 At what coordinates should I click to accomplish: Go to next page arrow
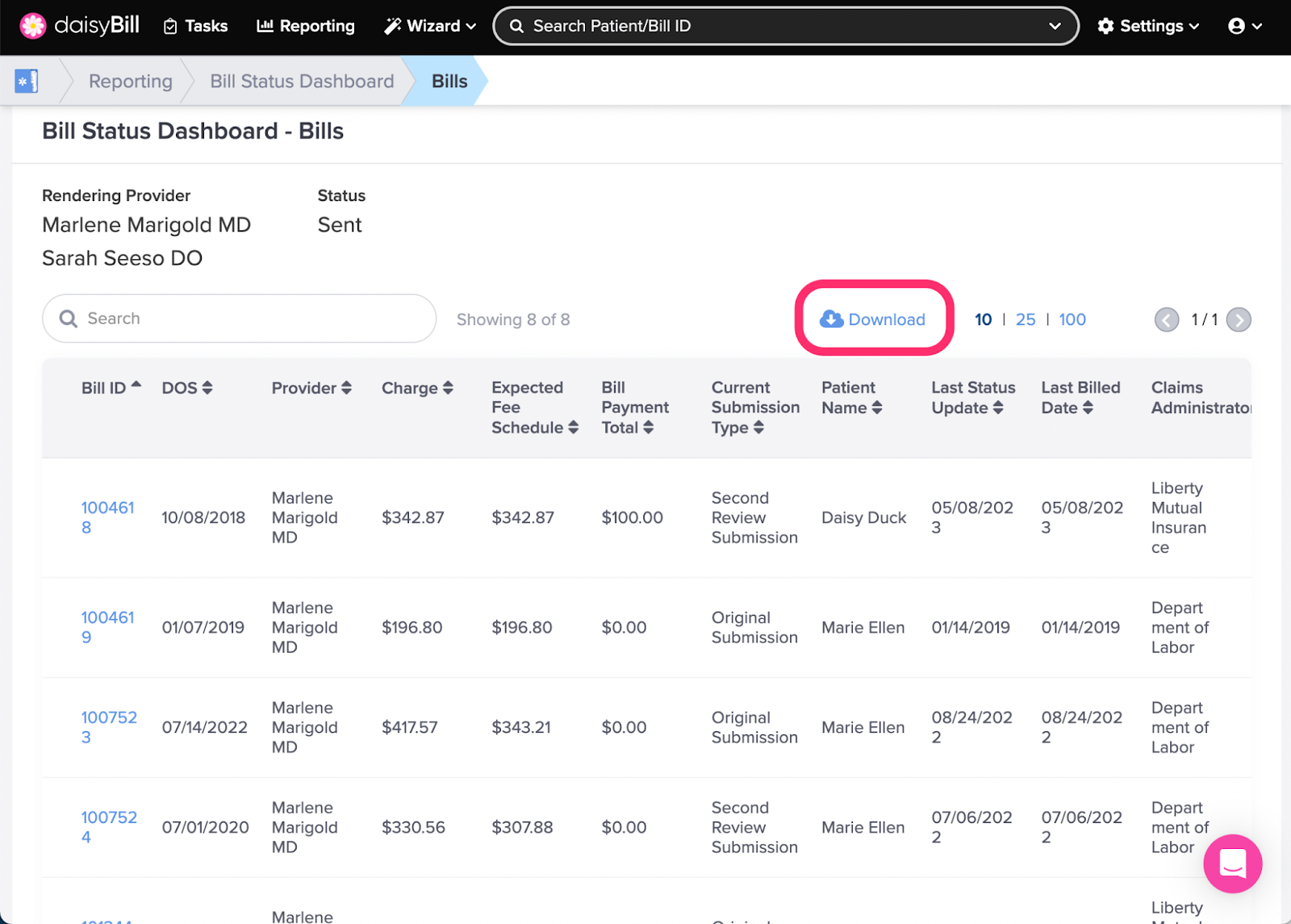[x=1239, y=320]
